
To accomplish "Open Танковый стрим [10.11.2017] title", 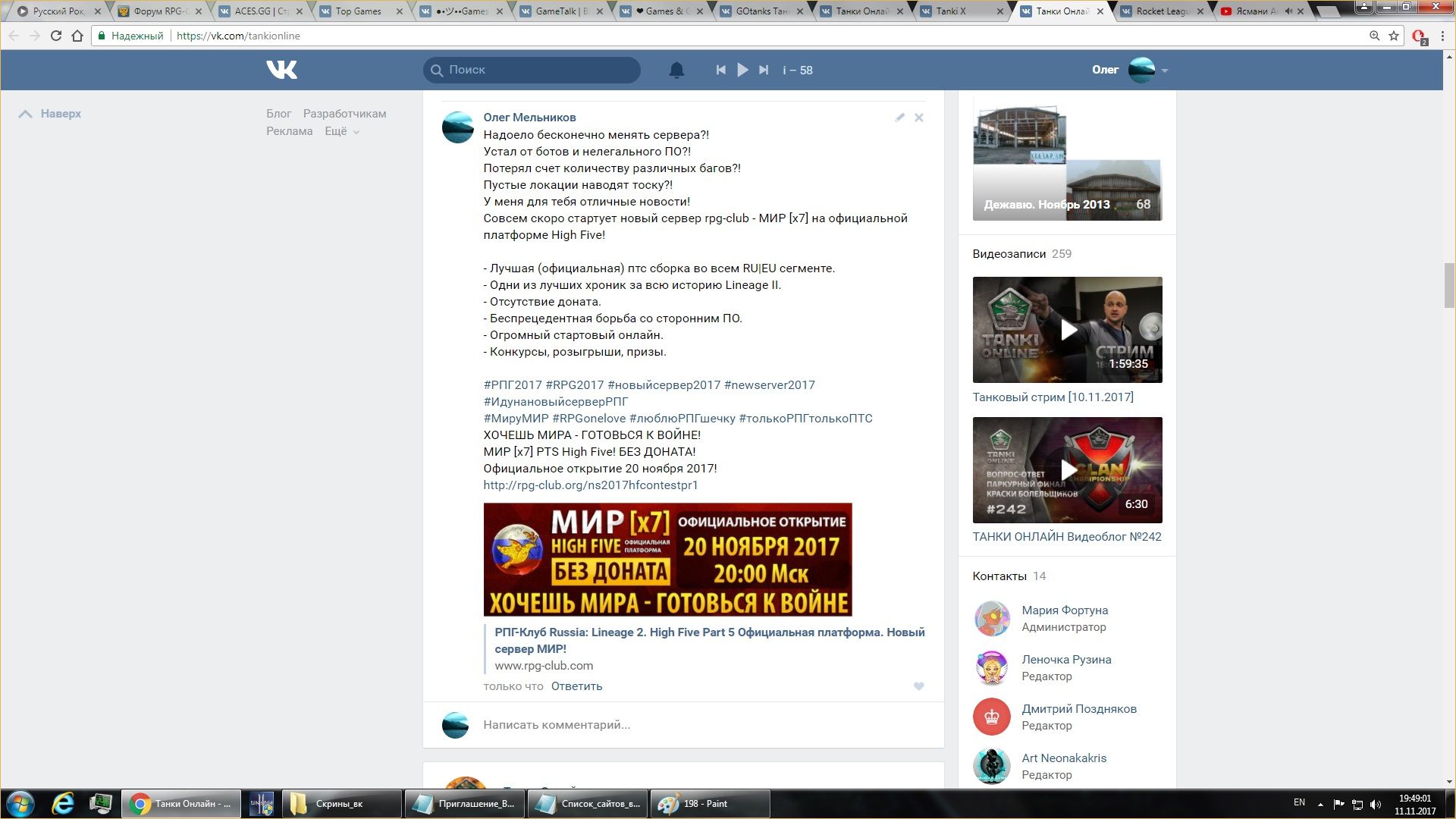I will 1053,397.
